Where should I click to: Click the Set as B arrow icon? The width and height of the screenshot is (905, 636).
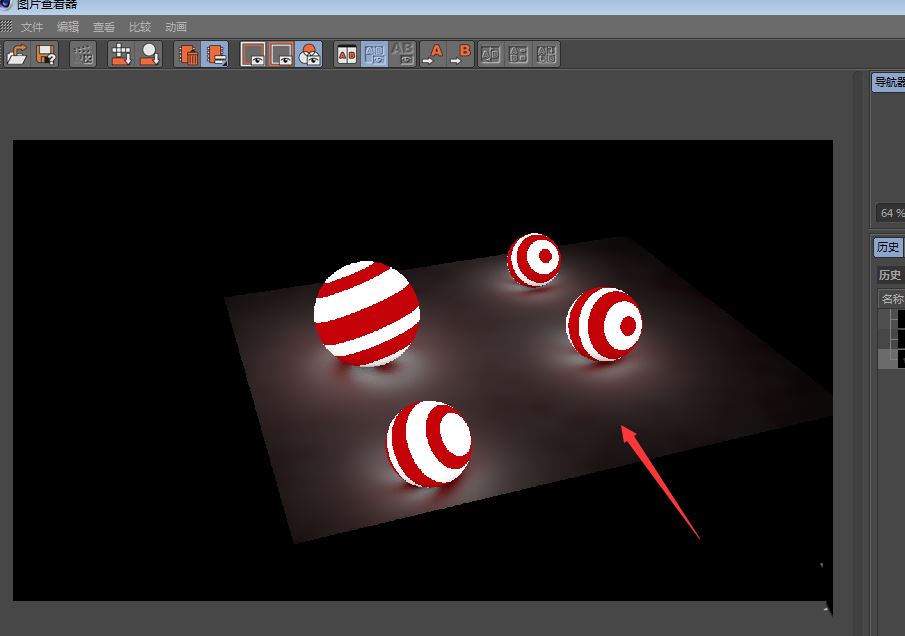pyautogui.click(x=461, y=54)
